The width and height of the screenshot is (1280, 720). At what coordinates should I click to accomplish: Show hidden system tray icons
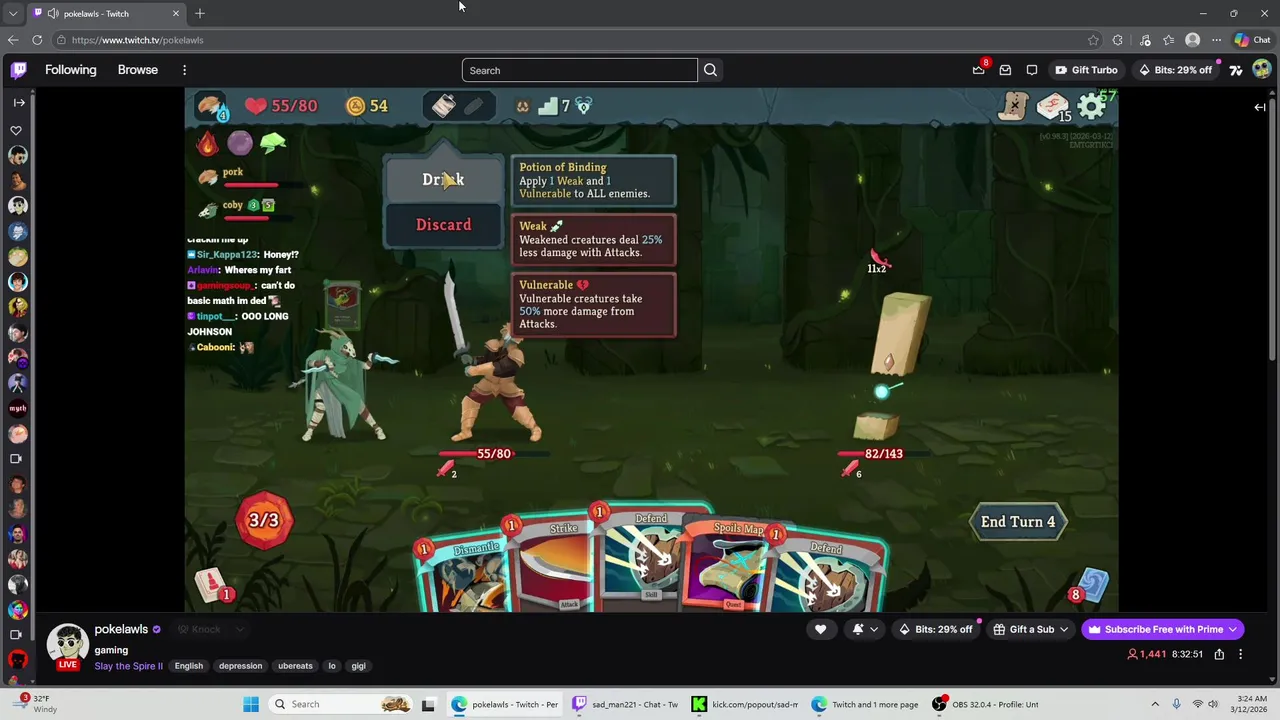coord(1155,704)
